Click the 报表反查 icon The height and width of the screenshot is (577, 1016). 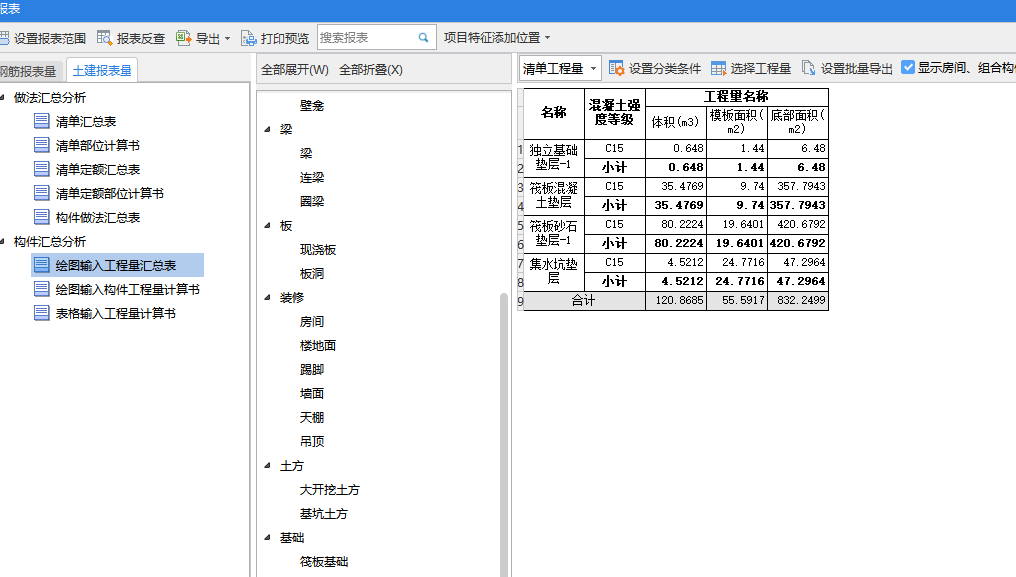(104, 38)
